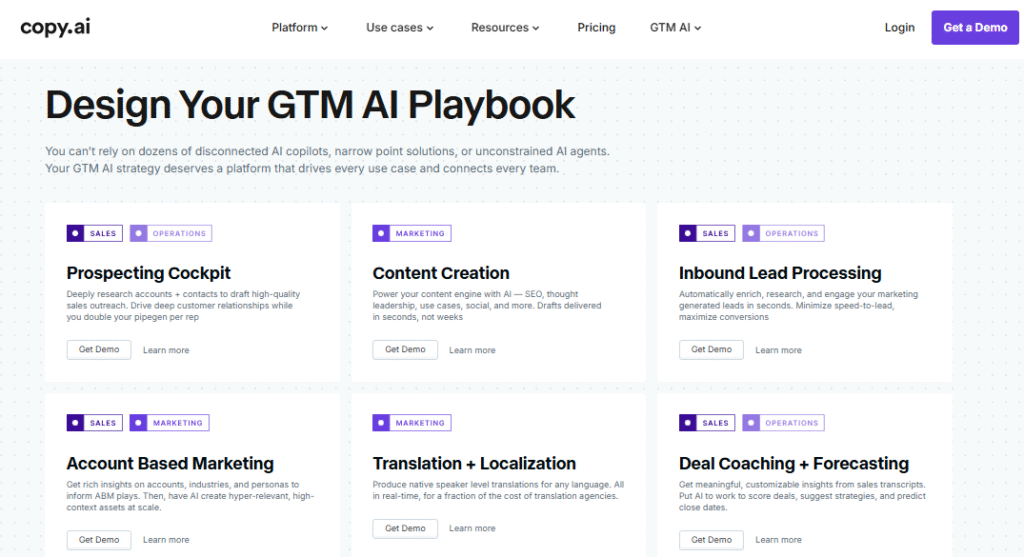This screenshot has width=1024, height=557.
Task: Open the Translation + Localization heading
Action: click(474, 464)
